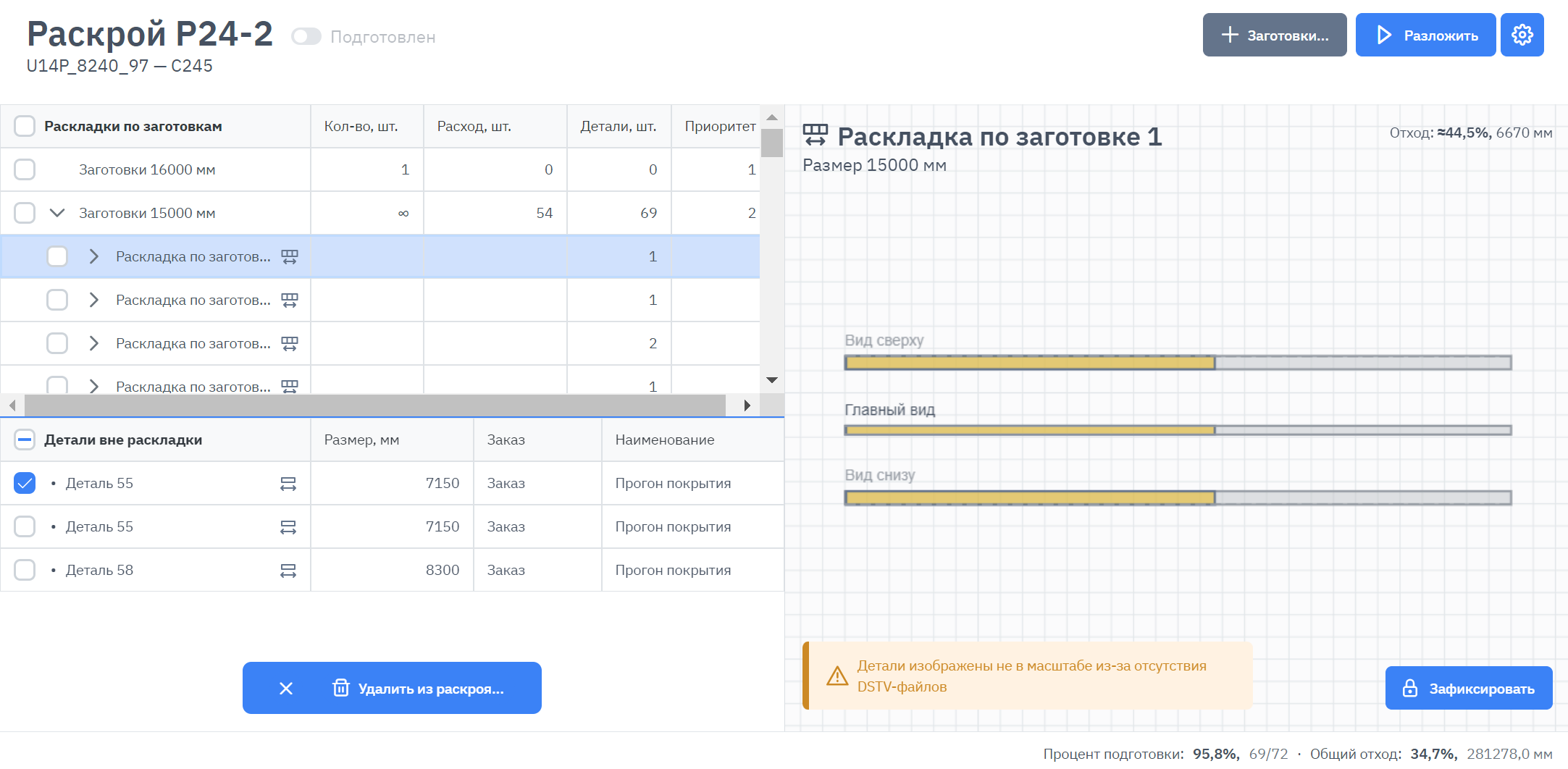Expand Раскладка row with 2 details
This screenshot has width=1568, height=769.
point(93,343)
